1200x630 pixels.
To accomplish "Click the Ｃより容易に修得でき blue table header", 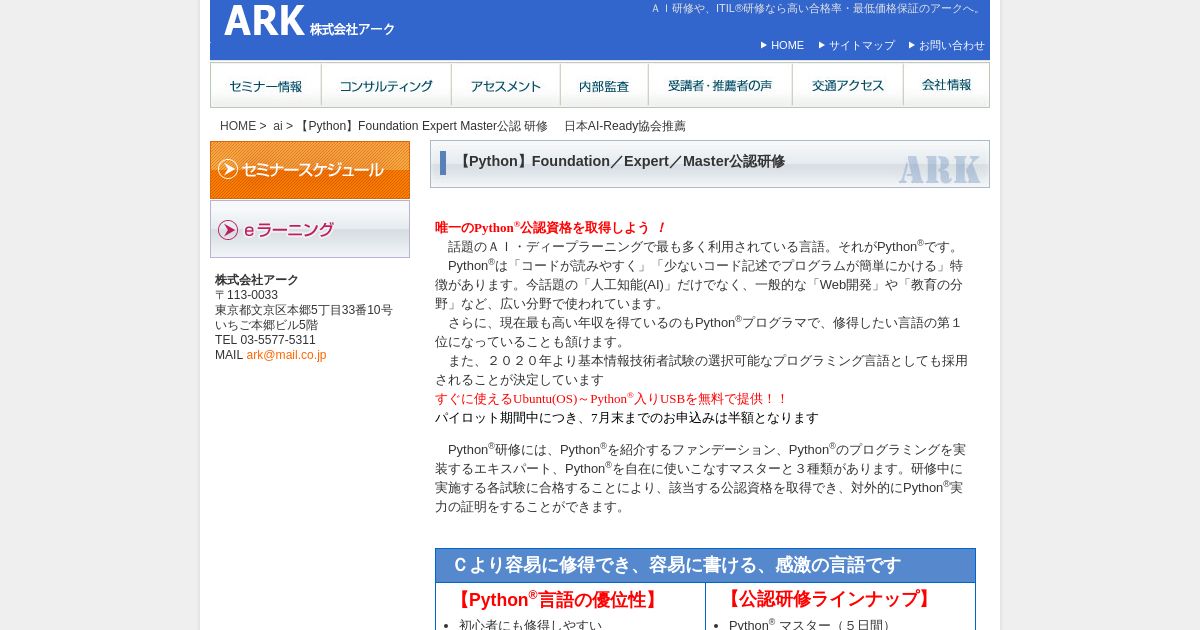I will pos(705,565).
